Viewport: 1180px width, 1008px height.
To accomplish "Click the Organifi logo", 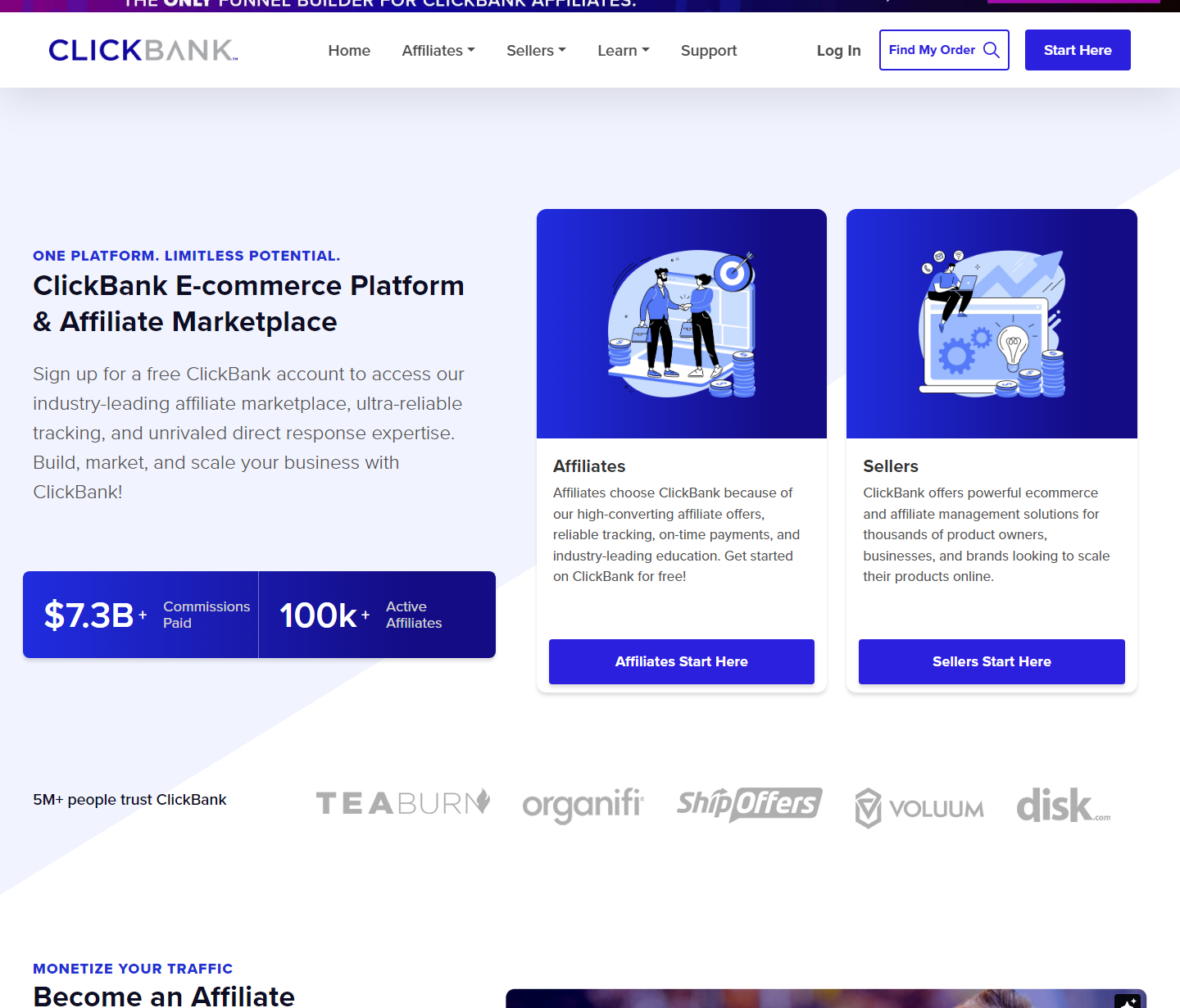I will click(583, 806).
